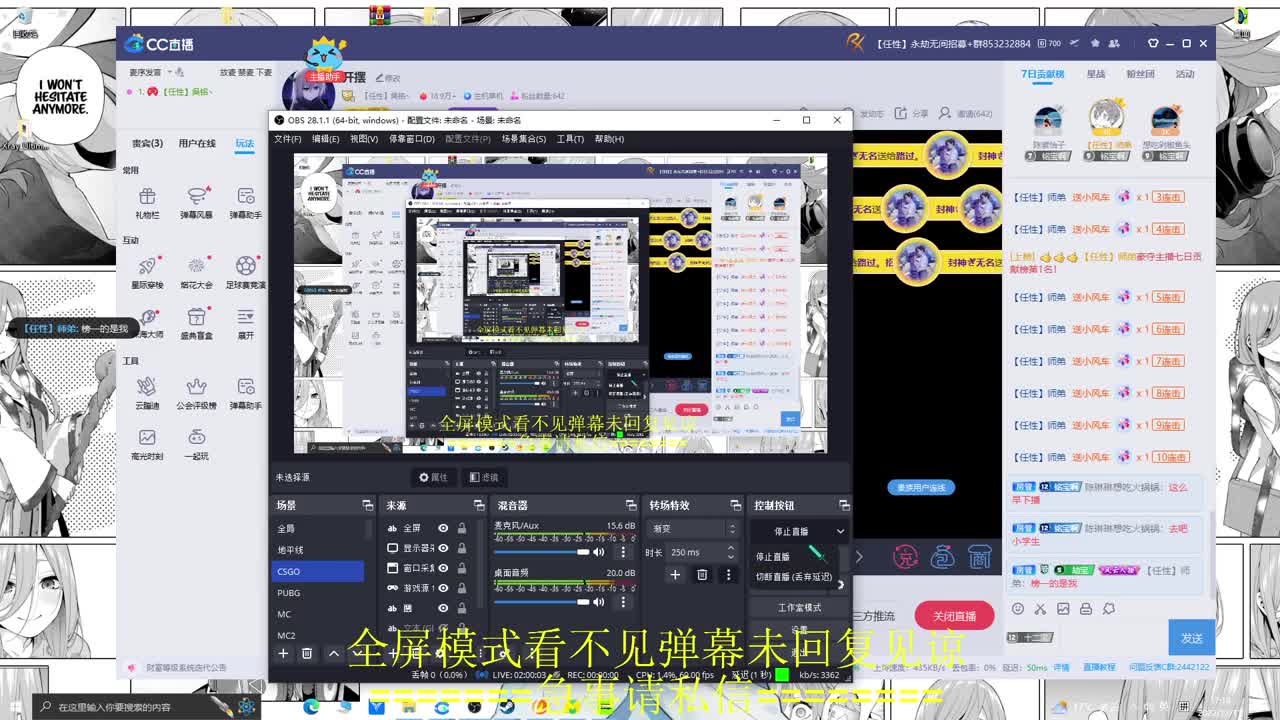Open the 滤镜 (Filters) panel in OBS

click(481, 477)
